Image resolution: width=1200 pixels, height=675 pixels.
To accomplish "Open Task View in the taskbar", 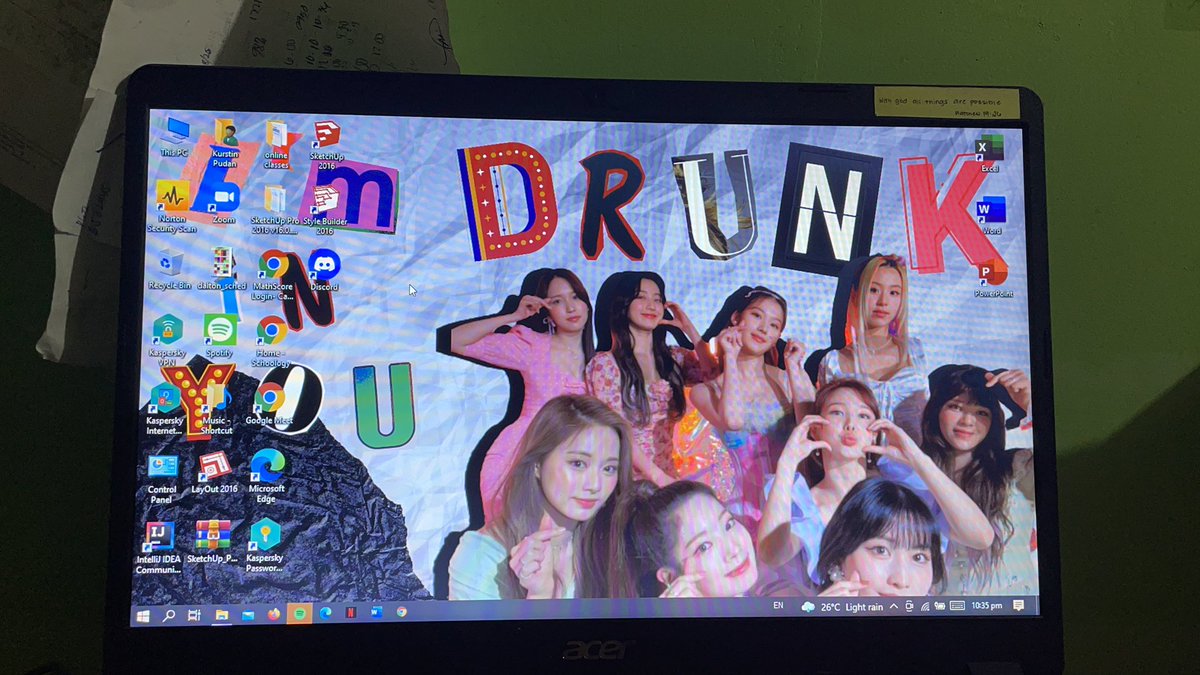I will tap(195, 613).
